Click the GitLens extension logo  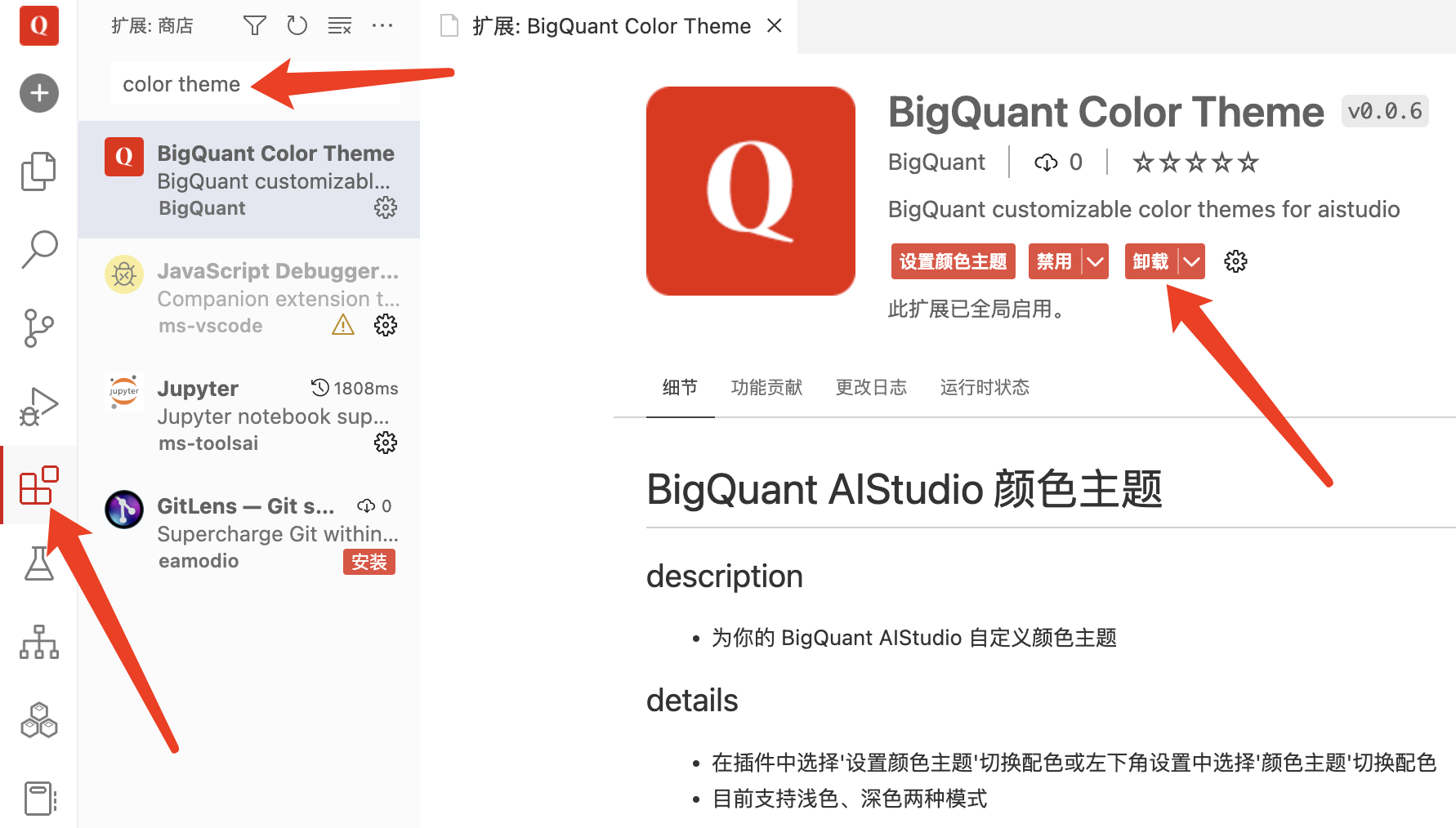pyautogui.click(x=124, y=510)
